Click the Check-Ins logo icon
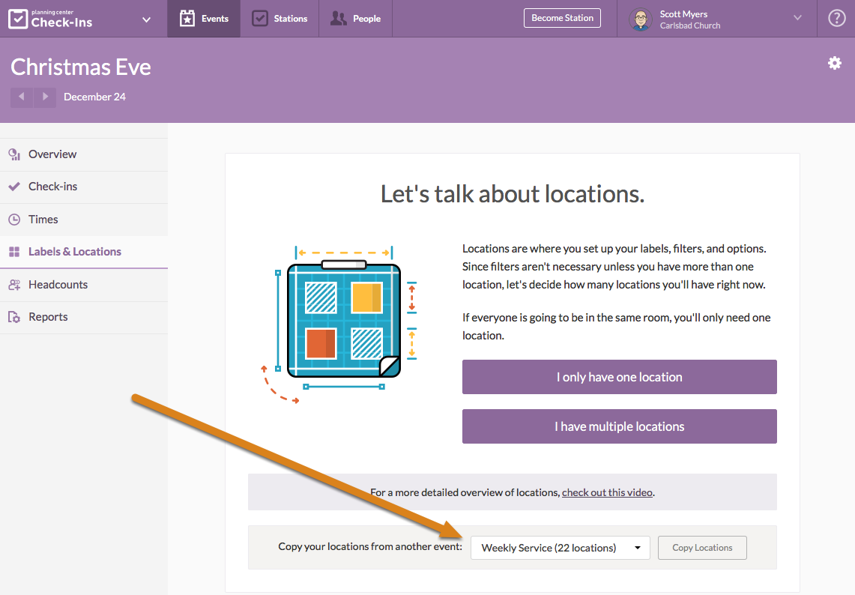The width and height of the screenshot is (855, 595). point(18,19)
